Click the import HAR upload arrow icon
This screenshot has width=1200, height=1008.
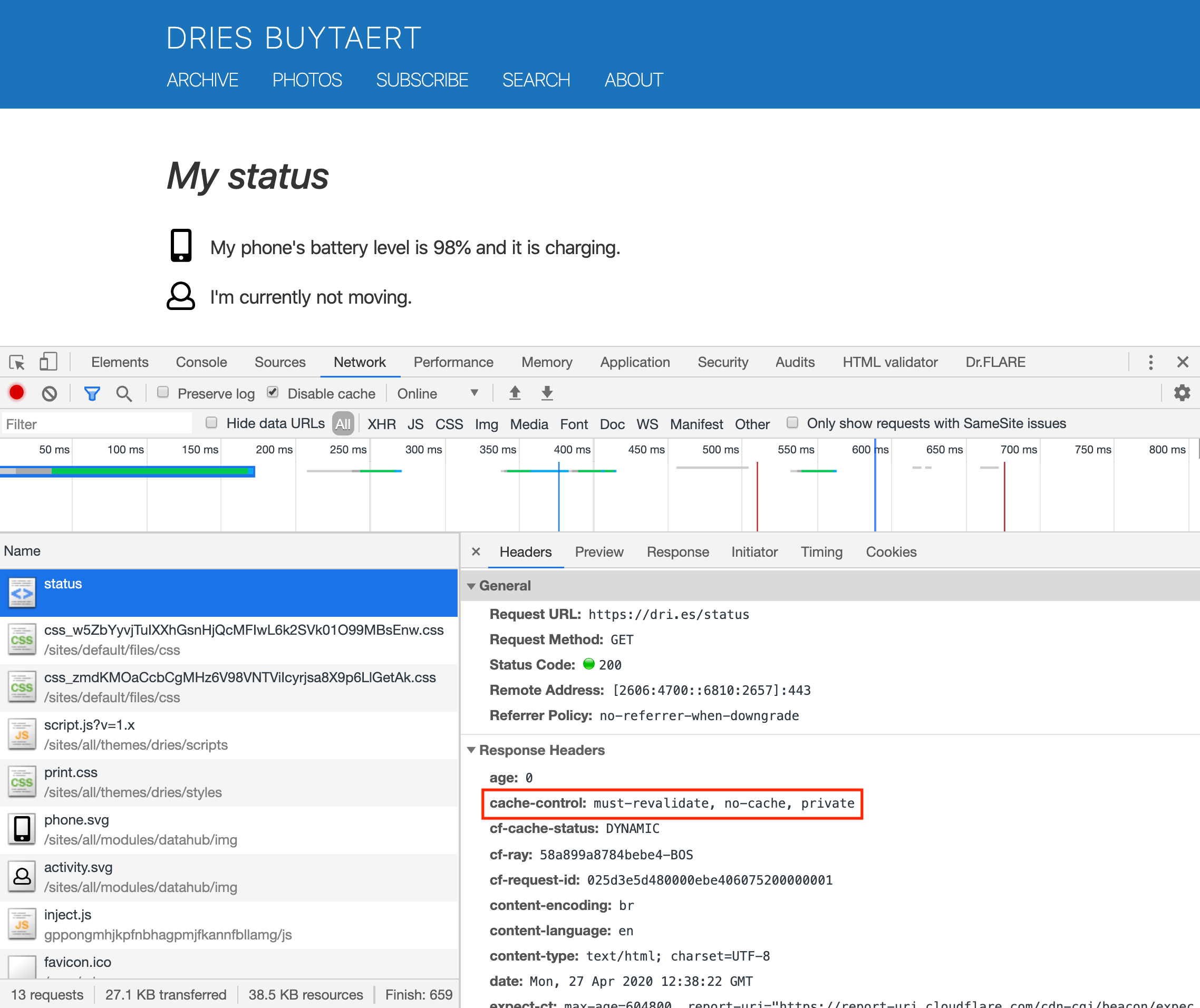point(515,393)
